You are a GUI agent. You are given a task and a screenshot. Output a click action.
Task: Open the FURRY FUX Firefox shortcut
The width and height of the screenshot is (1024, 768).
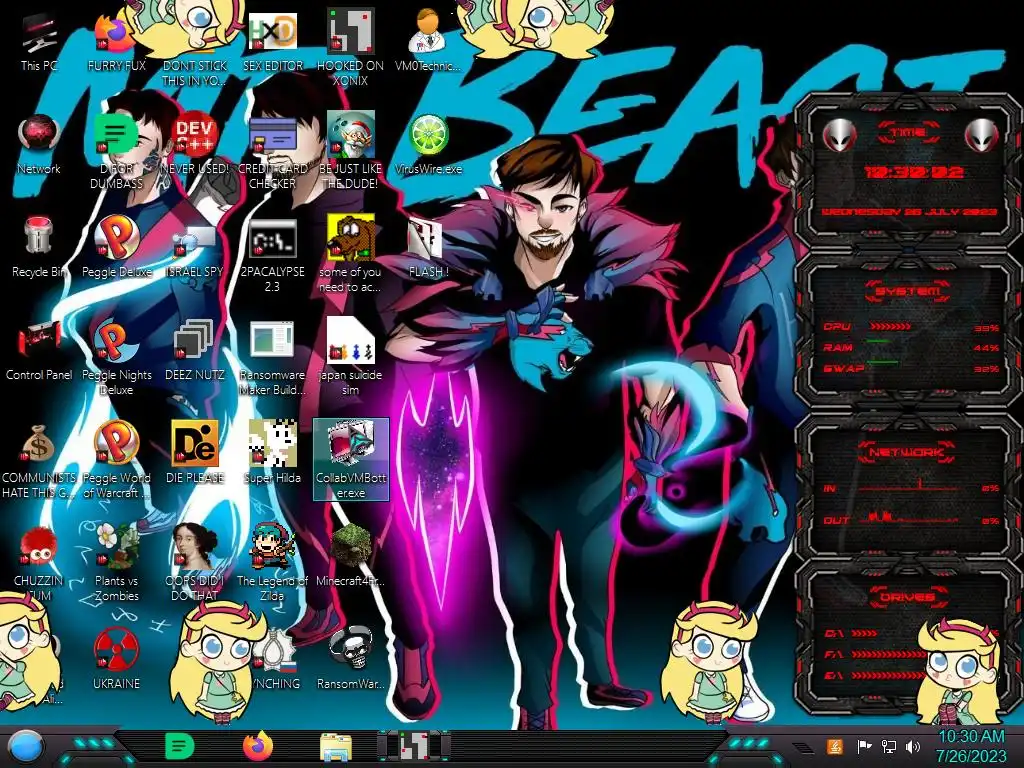click(x=116, y=44)
